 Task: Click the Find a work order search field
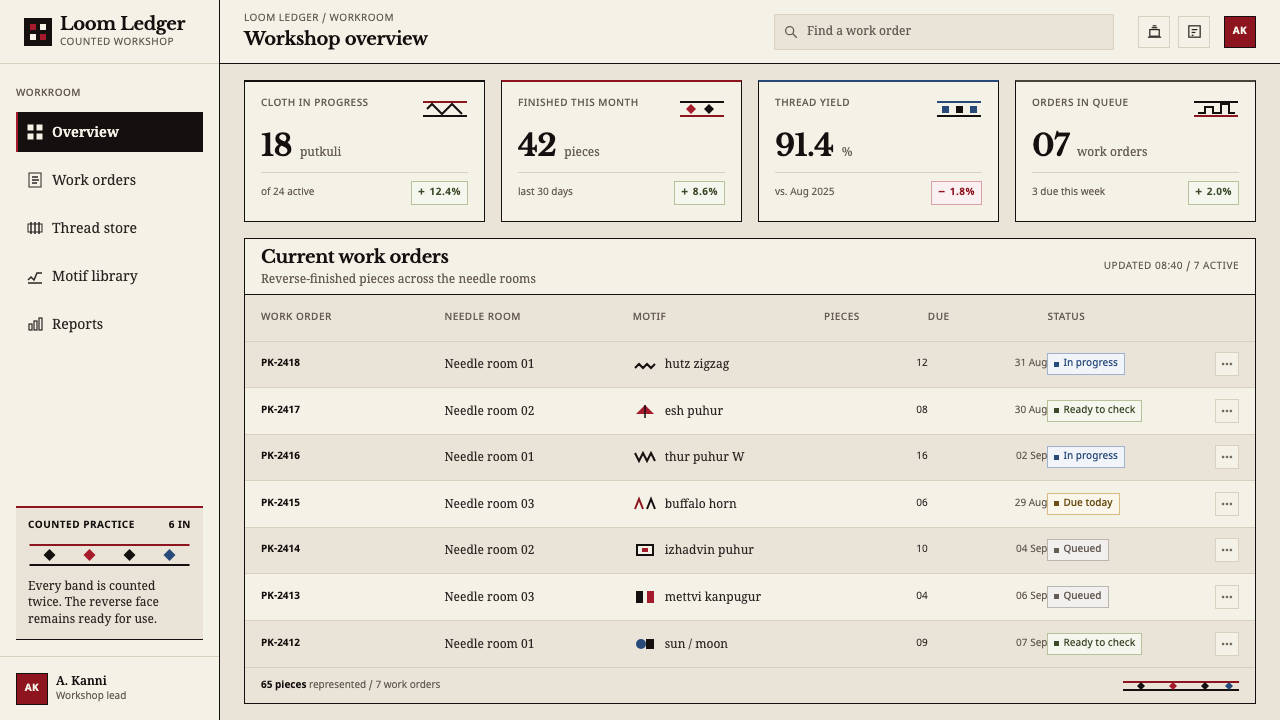point(944,32)
